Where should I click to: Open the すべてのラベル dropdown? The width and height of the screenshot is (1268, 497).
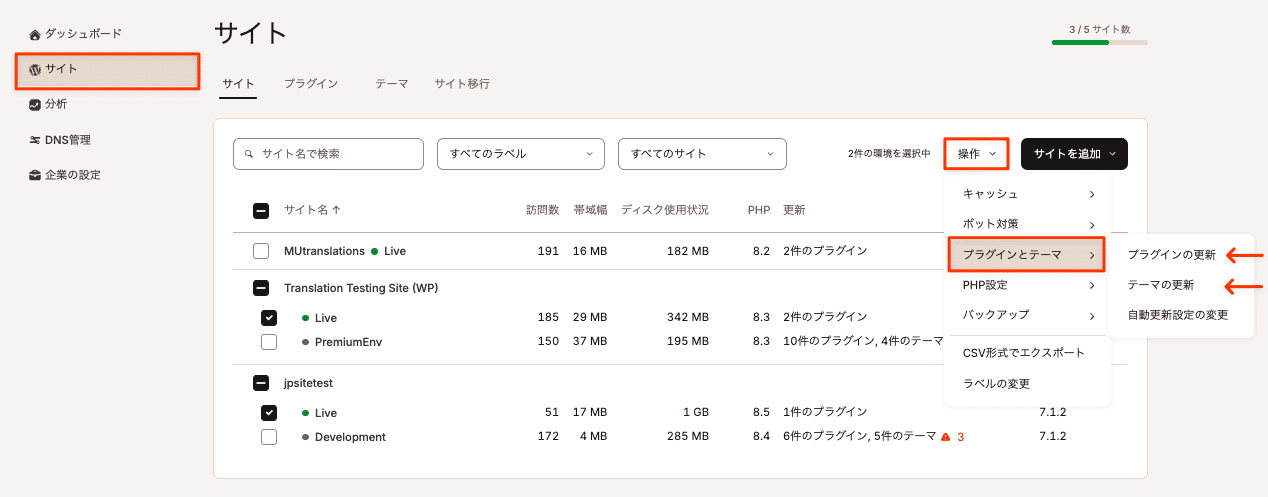[x=521, y=154]
